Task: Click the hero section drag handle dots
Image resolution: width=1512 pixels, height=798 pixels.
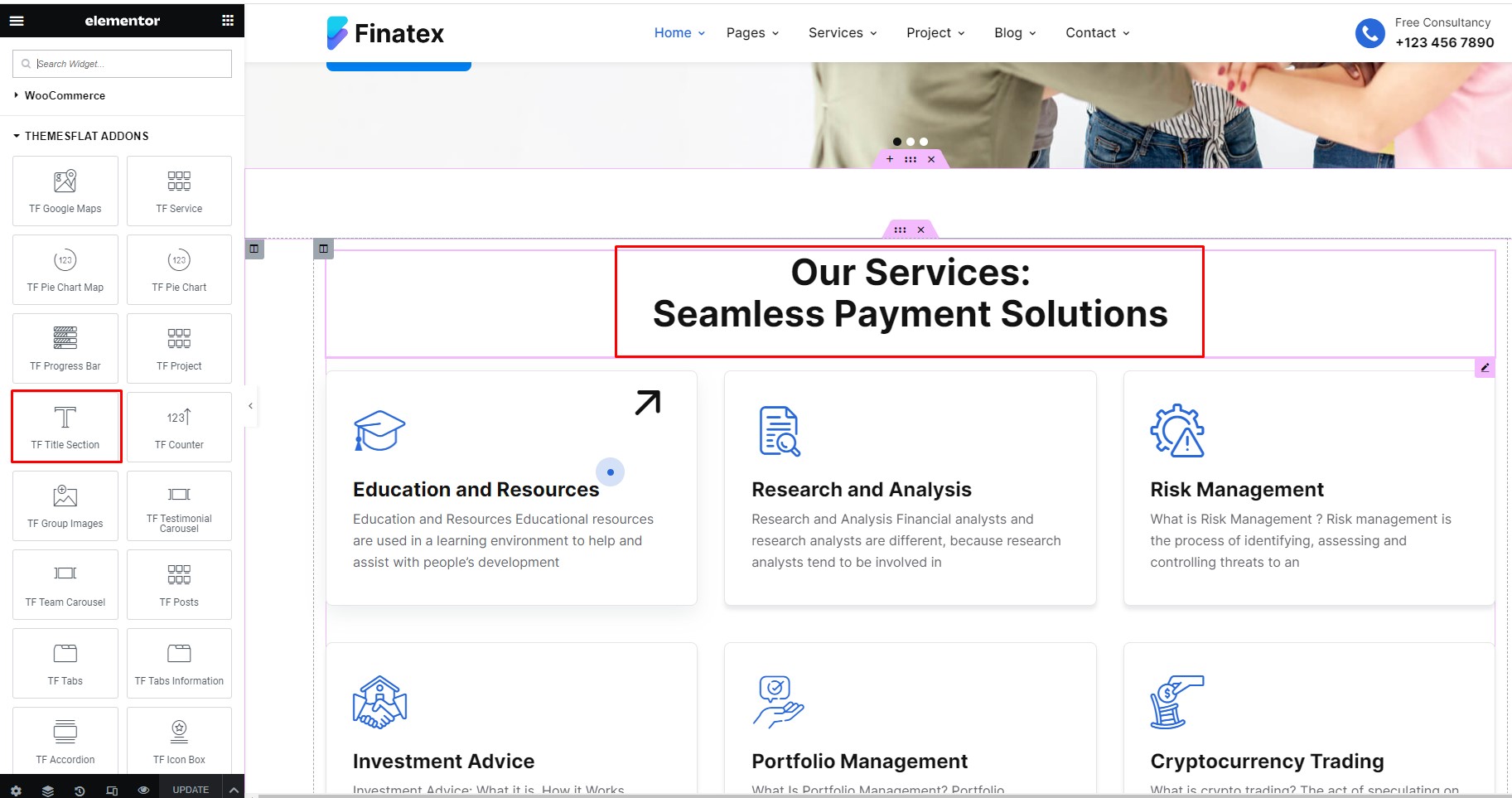Action: 911,159
